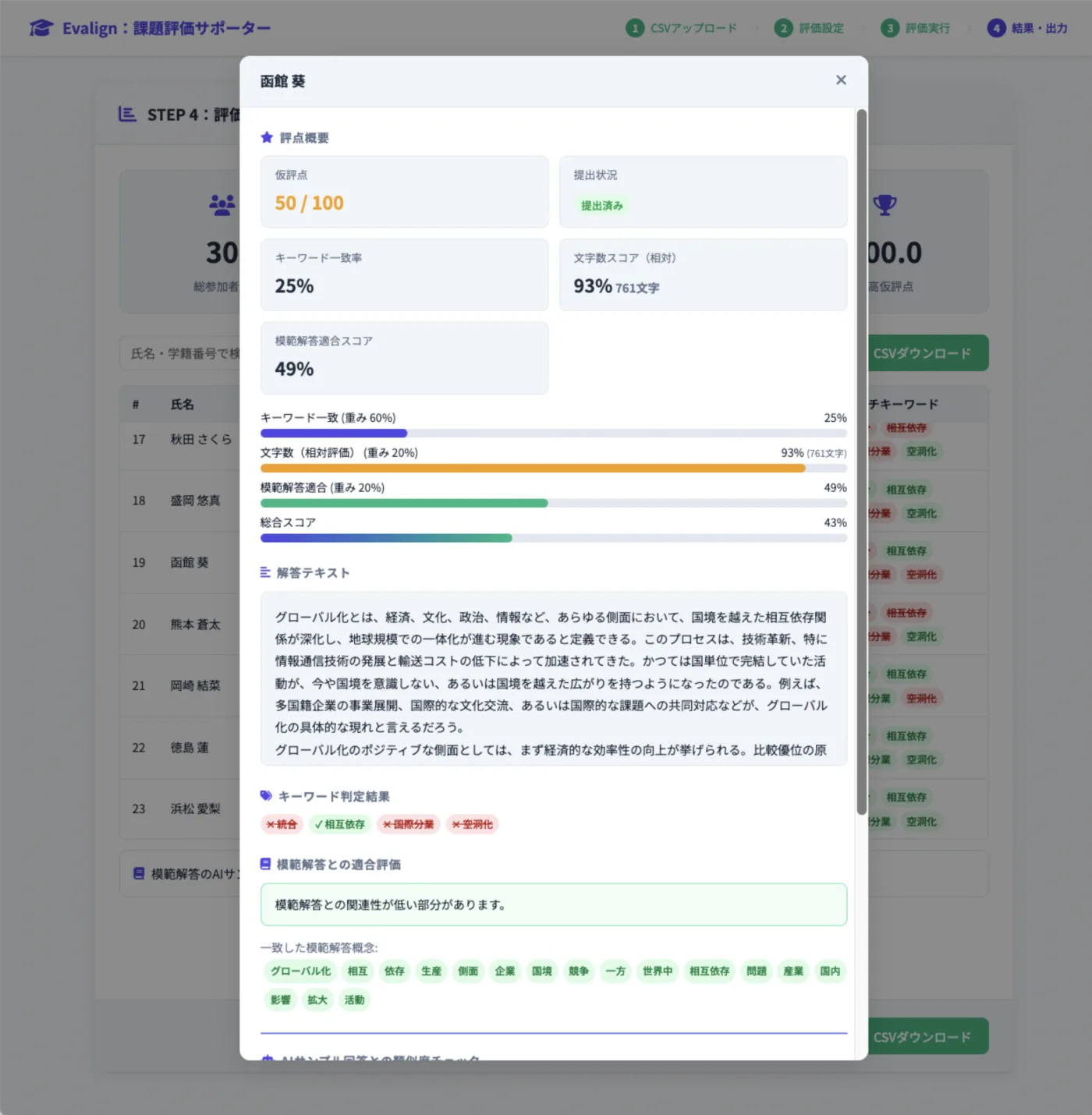This screenshot has width=1092, height=1115.
Task: Click the 文字数（相対評価） orange progress bar
Action: pyautogui.click(x=553, y=469)
